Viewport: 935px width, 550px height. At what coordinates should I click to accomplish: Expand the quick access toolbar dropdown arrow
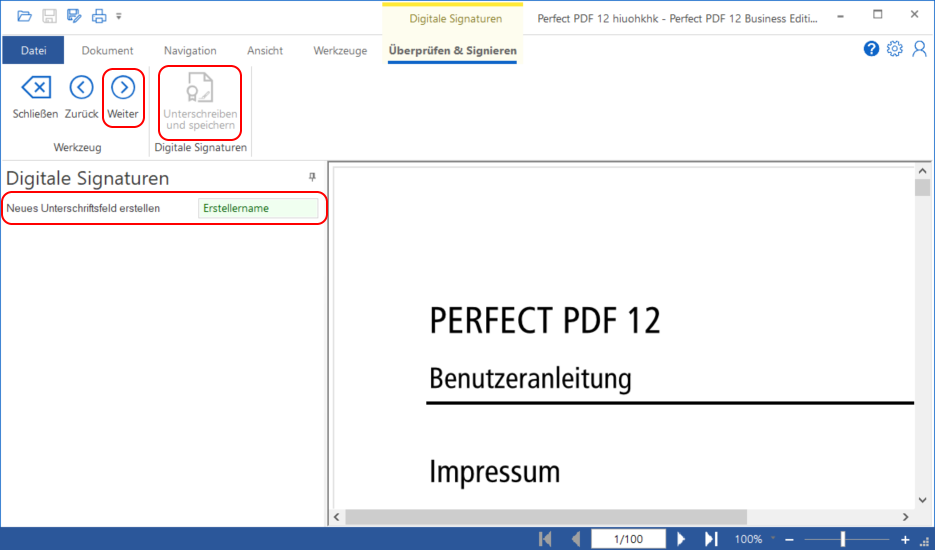coord(119,17)
